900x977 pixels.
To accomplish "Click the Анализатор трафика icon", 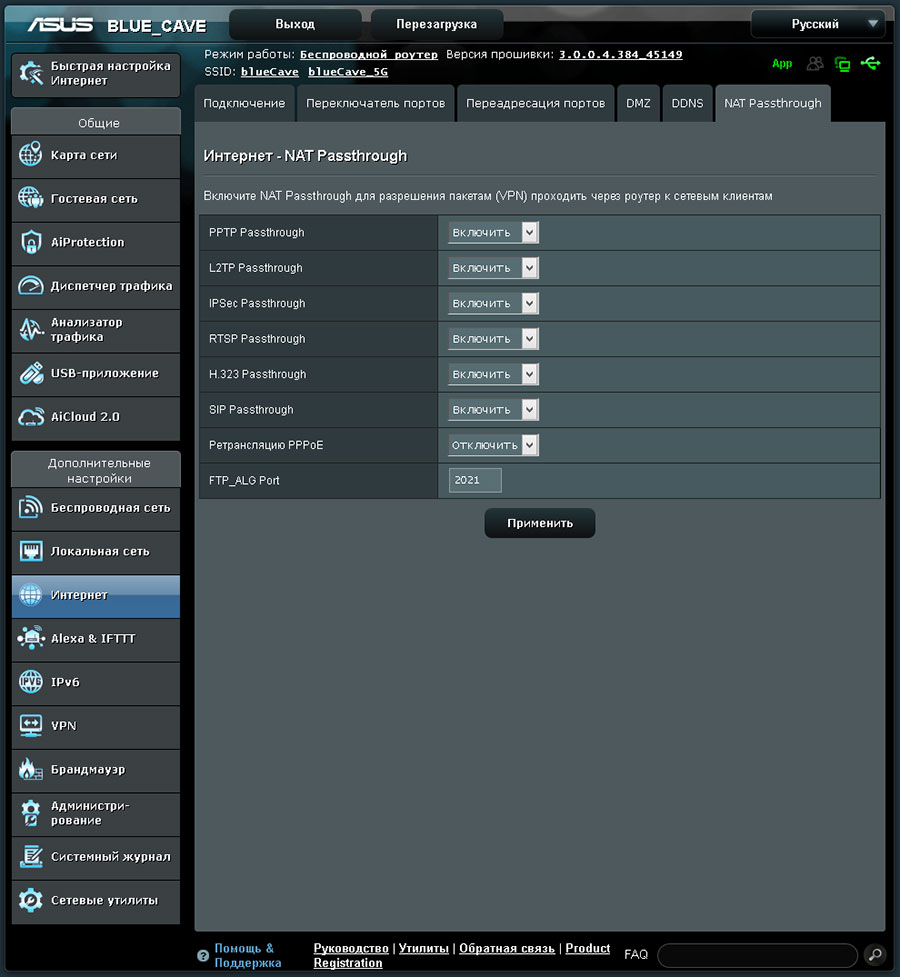I will [x=31, y=329].
